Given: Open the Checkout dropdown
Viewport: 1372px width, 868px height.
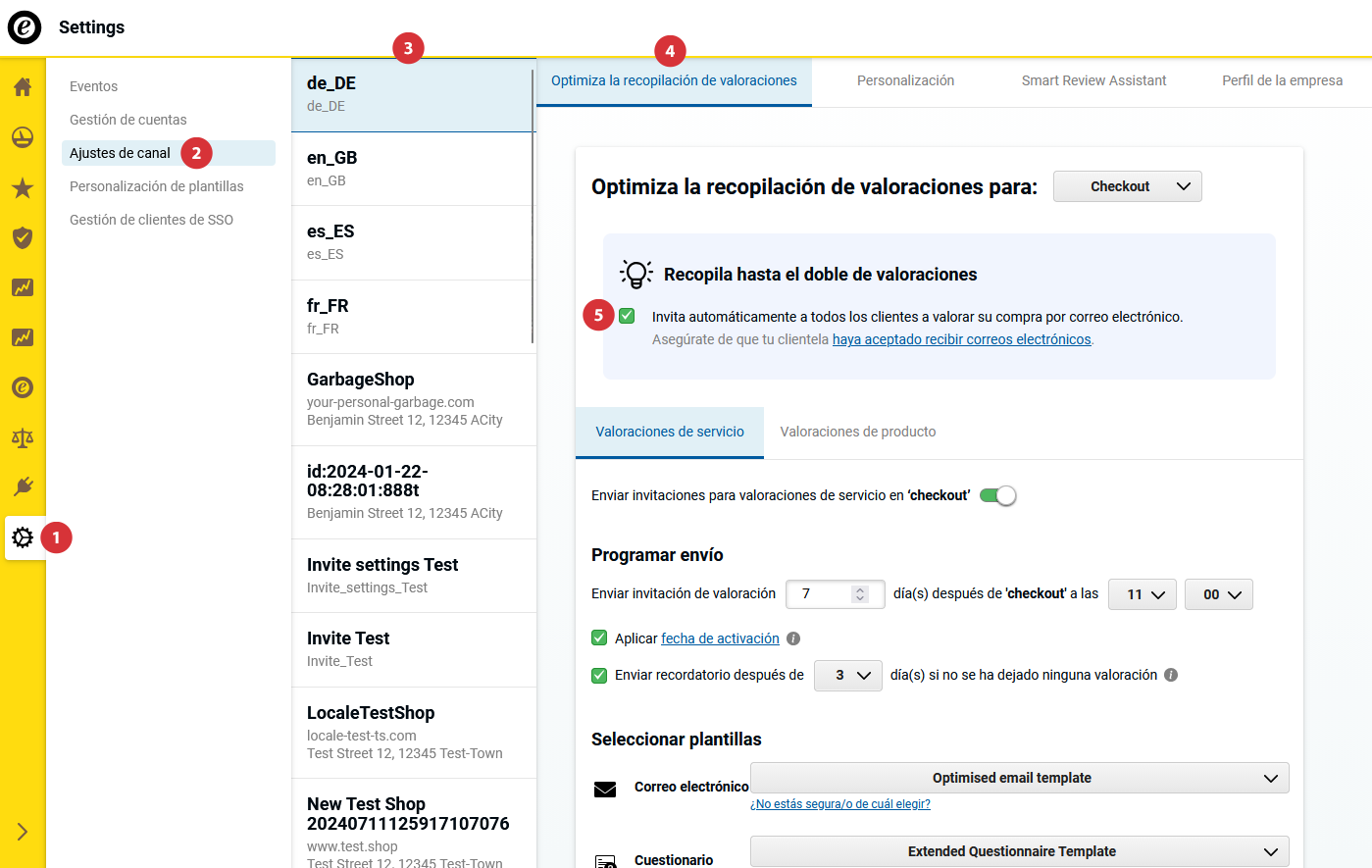Looking at the screenshot, I should 1127,186.
